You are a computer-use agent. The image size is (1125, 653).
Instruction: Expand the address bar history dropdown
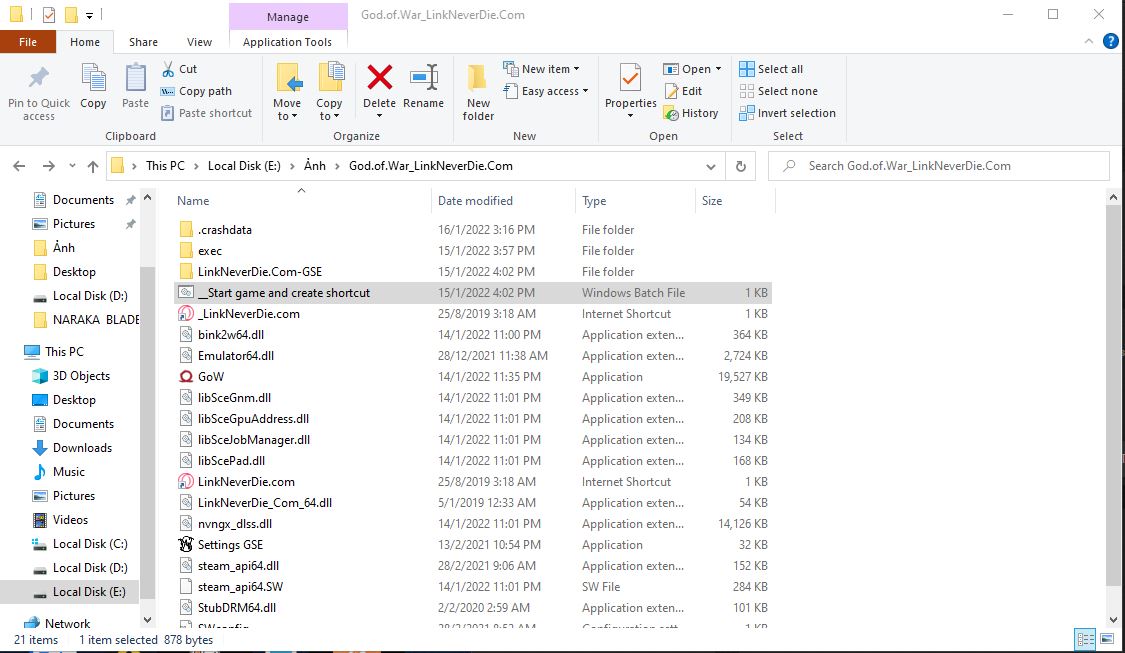pyautogui.click(x=710, y=167)
